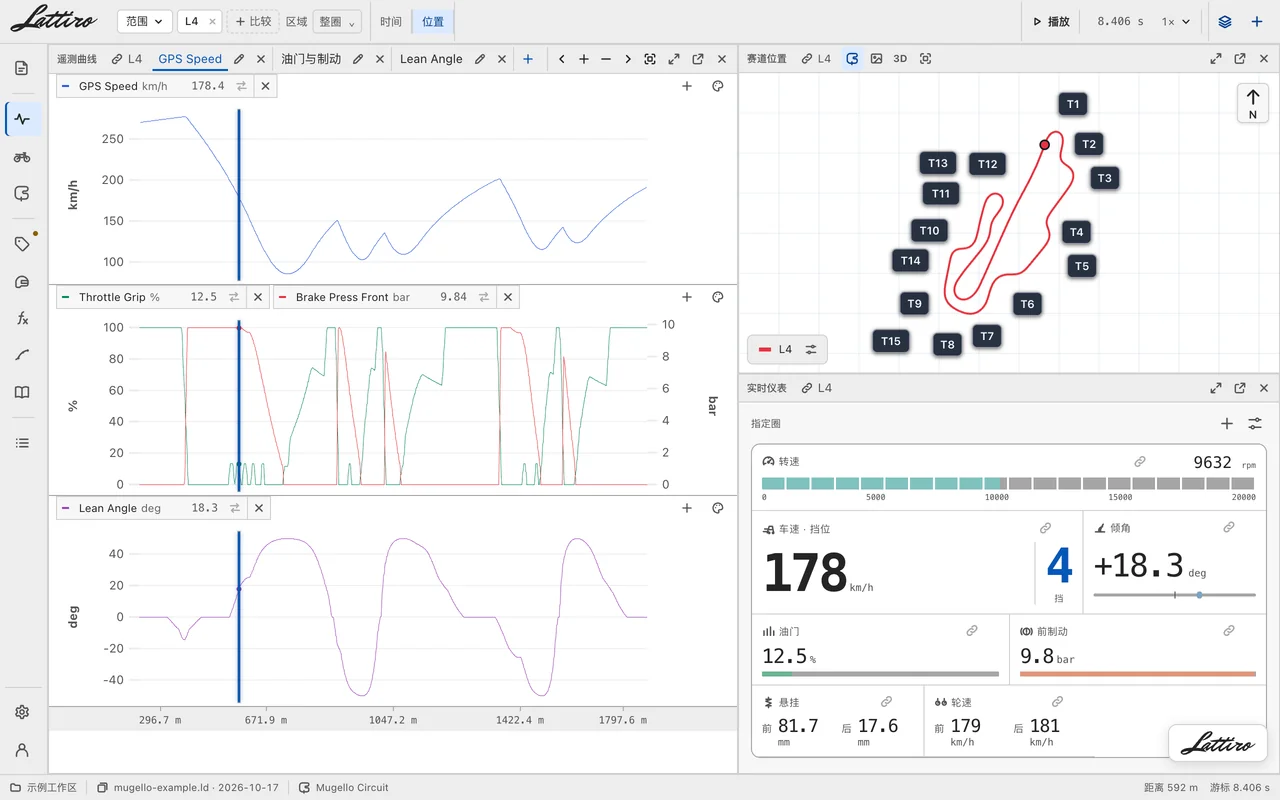Open gauge settings sliders icon

(1255, 424)
